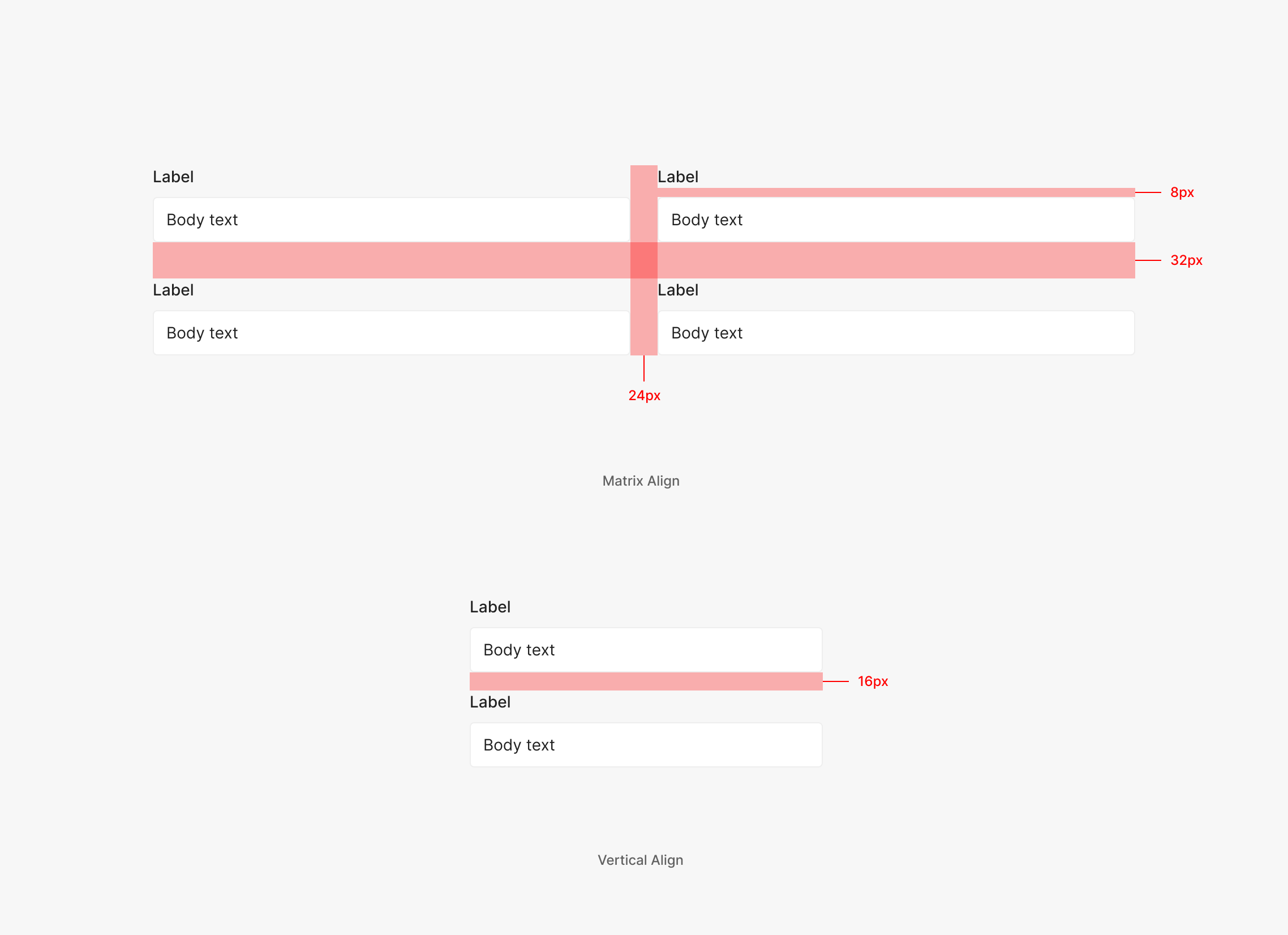The width and height of the screenshot is (1288, 935).
Task: Select the Label above the bottom-right matrix field
Action: 677,290
